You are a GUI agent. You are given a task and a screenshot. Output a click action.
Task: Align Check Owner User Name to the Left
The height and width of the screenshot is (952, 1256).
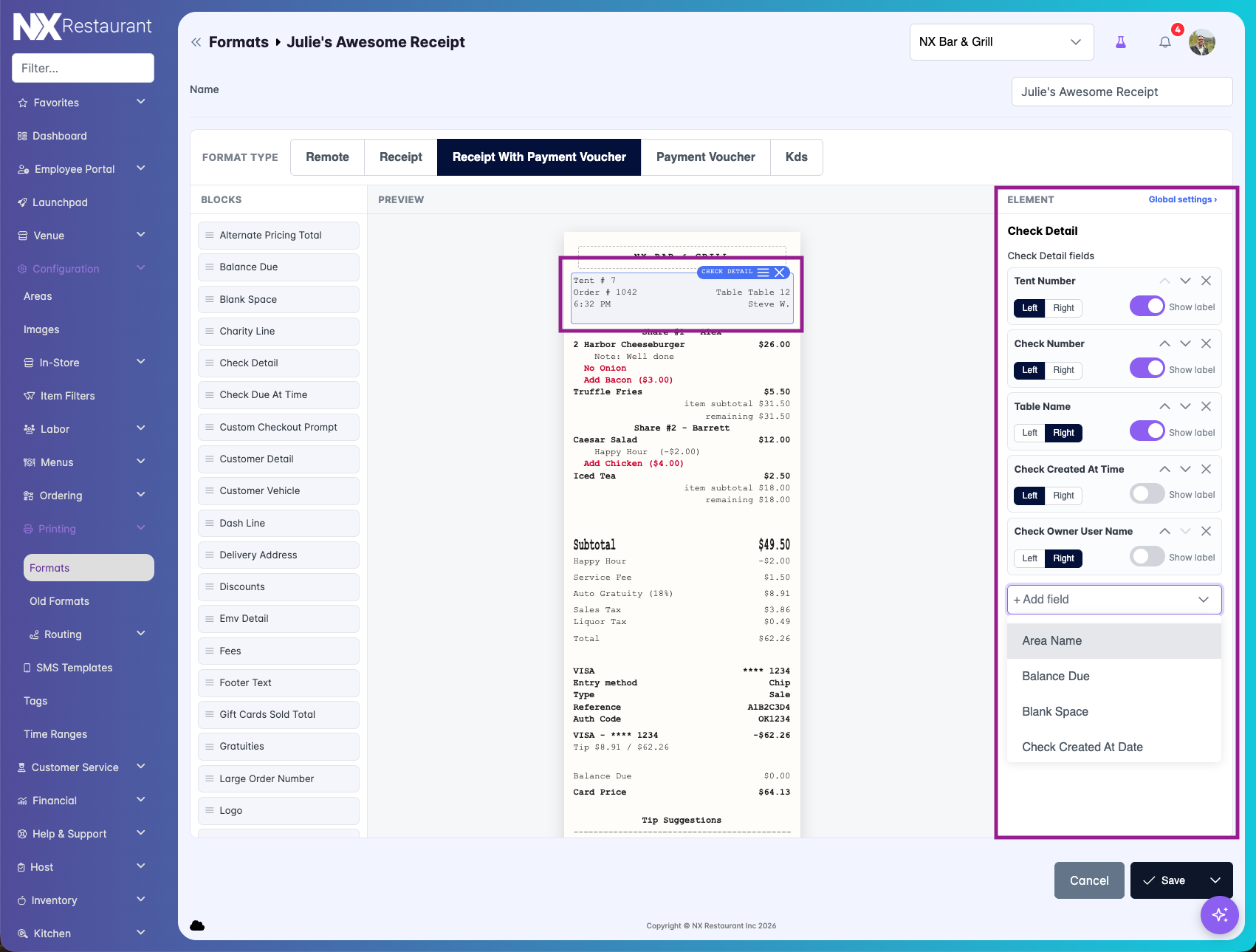pyautogui.click(x=1029, y=558)
